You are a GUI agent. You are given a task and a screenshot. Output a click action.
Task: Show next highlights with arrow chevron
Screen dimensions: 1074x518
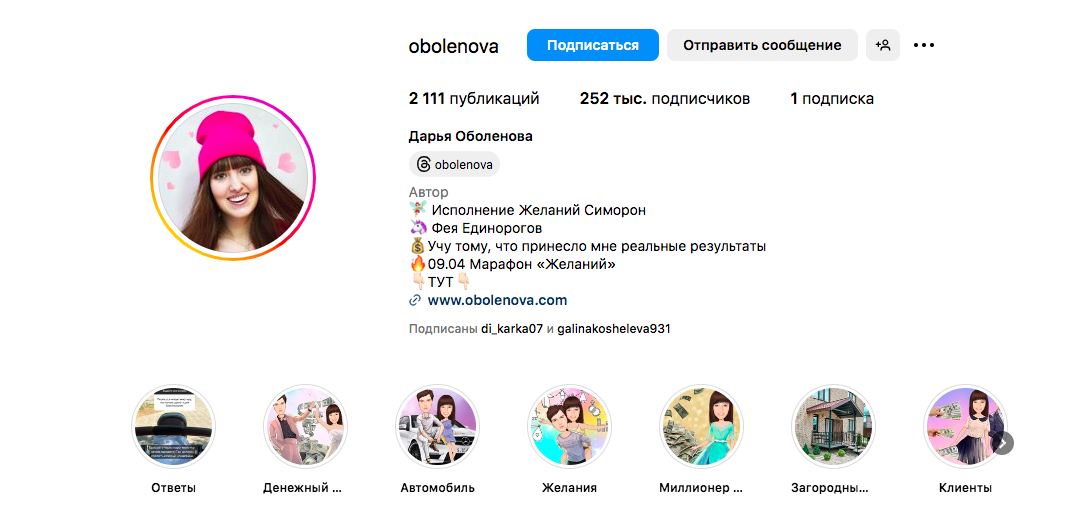click(x=1002, y=443)
